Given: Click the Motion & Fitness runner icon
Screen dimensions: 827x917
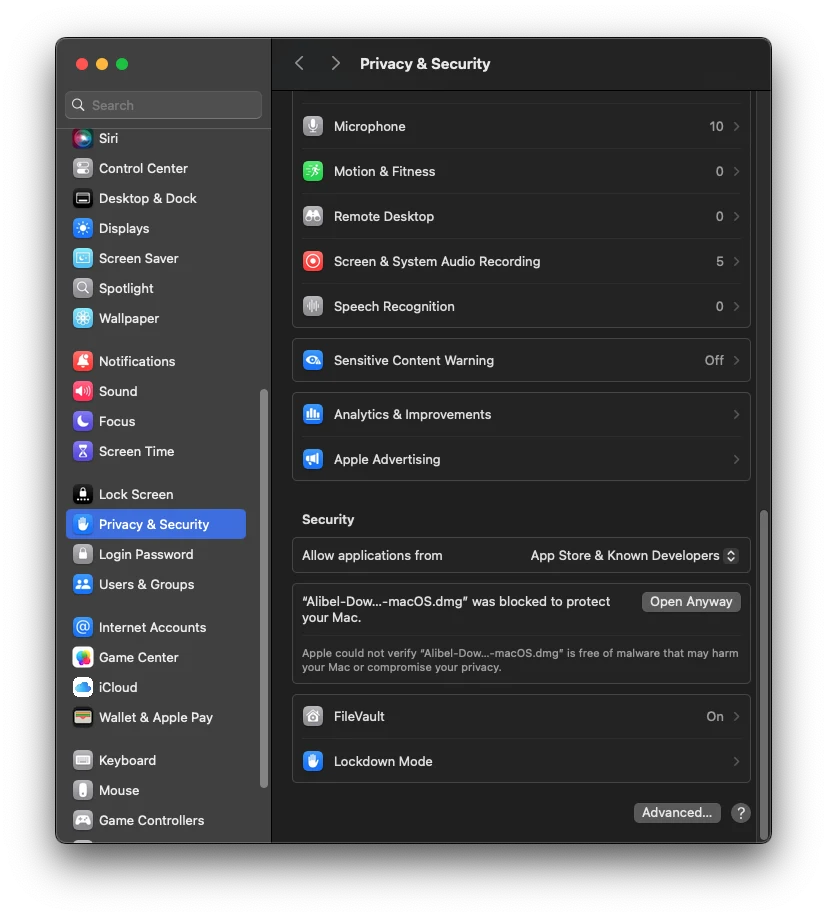Looking at the screenshot, I should tap(313, 171).
